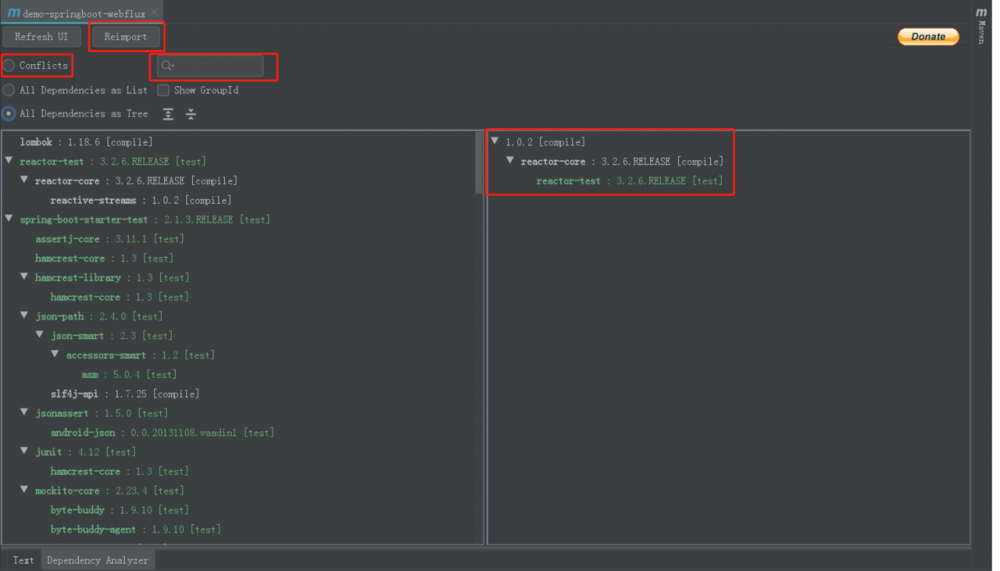Select the Conflicts radio button

(x=9, y=66)
